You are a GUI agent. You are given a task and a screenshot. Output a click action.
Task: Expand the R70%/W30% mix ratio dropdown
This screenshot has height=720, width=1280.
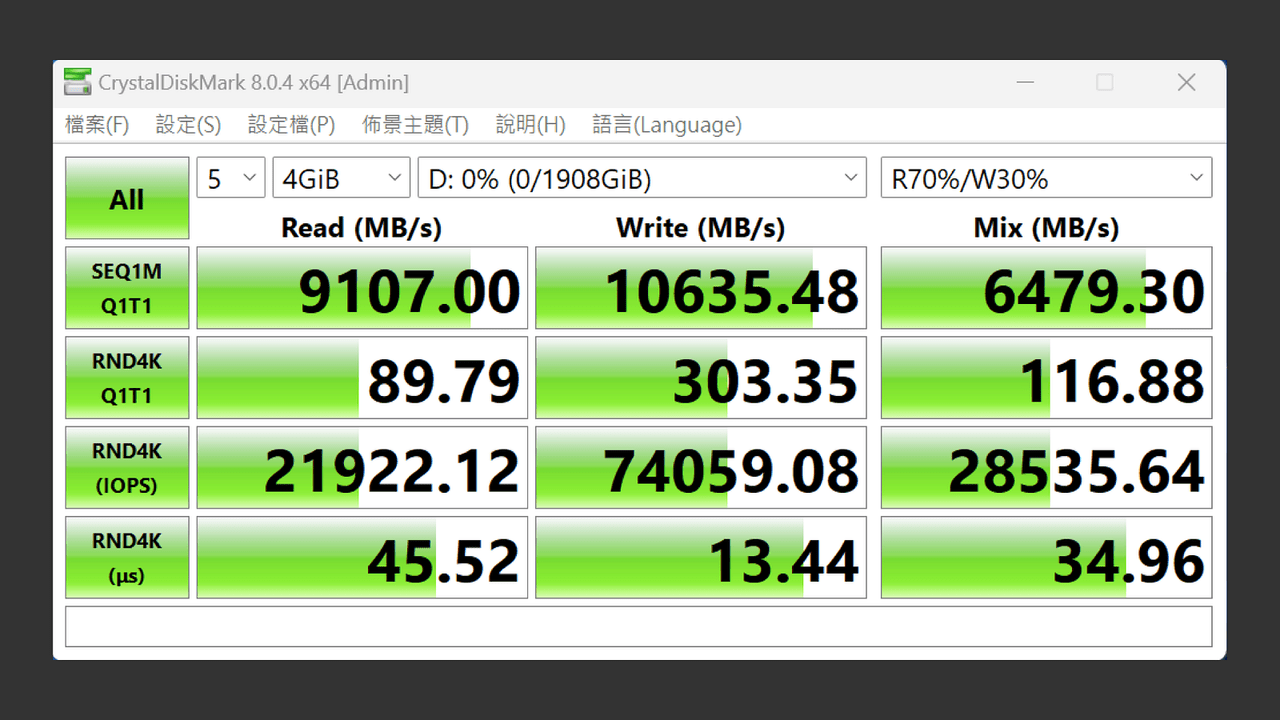click(x=1046, y=178)
